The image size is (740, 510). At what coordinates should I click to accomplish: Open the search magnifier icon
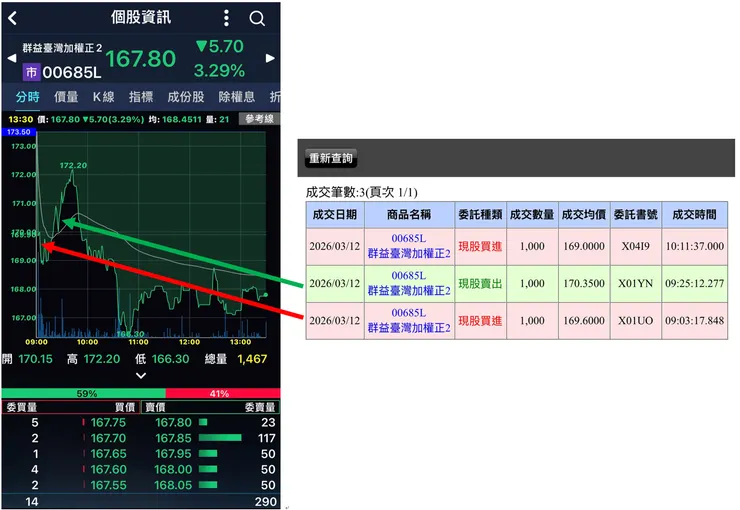click(257, 18)
